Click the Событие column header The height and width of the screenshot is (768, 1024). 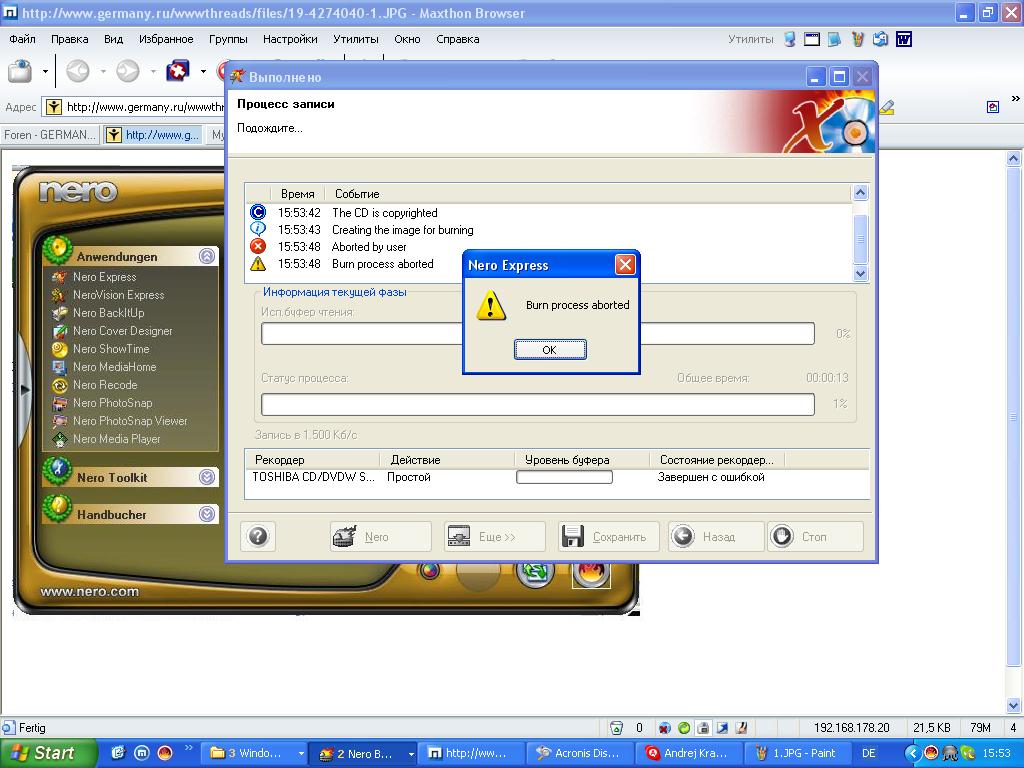coord(357,194)
